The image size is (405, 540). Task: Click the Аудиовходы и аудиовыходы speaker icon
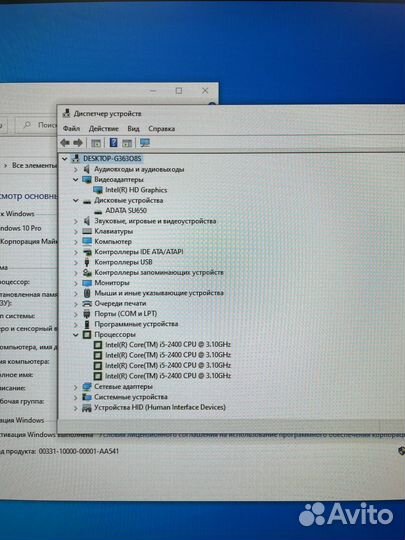click(x=87, y=169)
